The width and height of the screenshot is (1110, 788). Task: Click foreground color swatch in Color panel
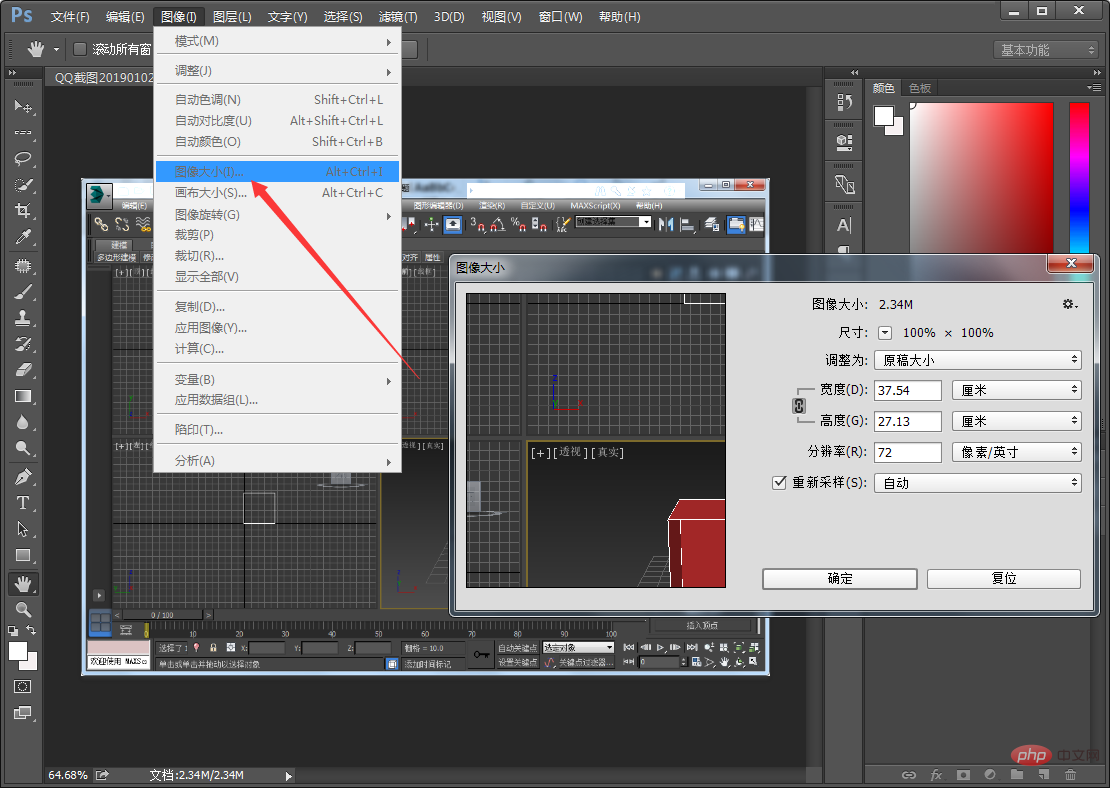pyautogui.click(x=883, y=116)
